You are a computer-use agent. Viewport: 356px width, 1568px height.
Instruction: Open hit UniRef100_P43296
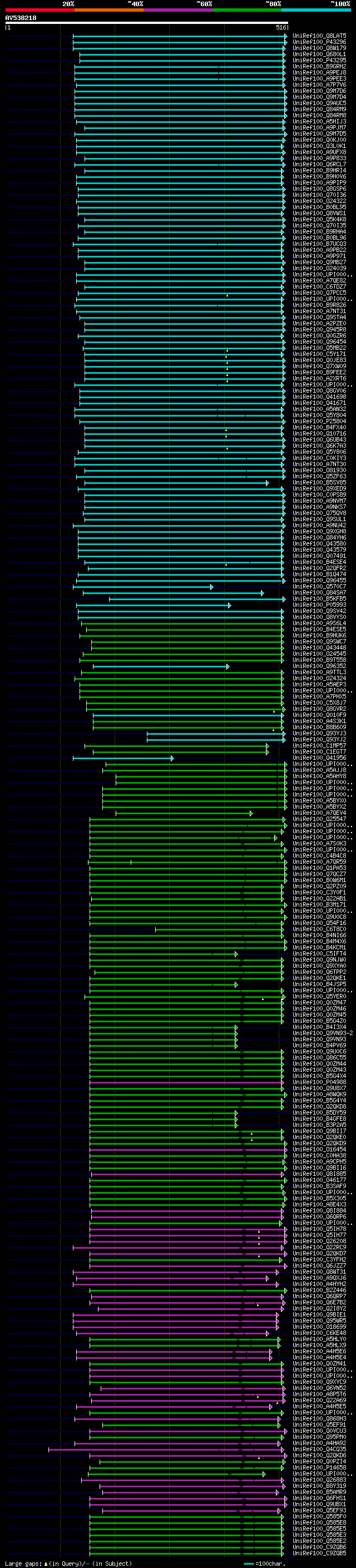[319, 42]
